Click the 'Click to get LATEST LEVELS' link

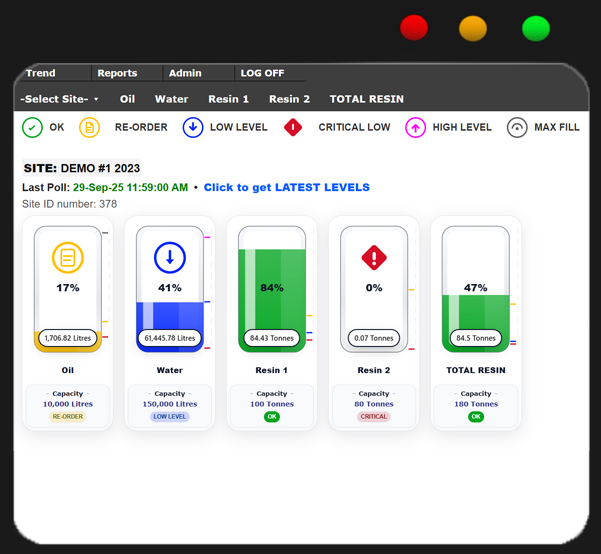pyautogui.click(x=287, y=187)
